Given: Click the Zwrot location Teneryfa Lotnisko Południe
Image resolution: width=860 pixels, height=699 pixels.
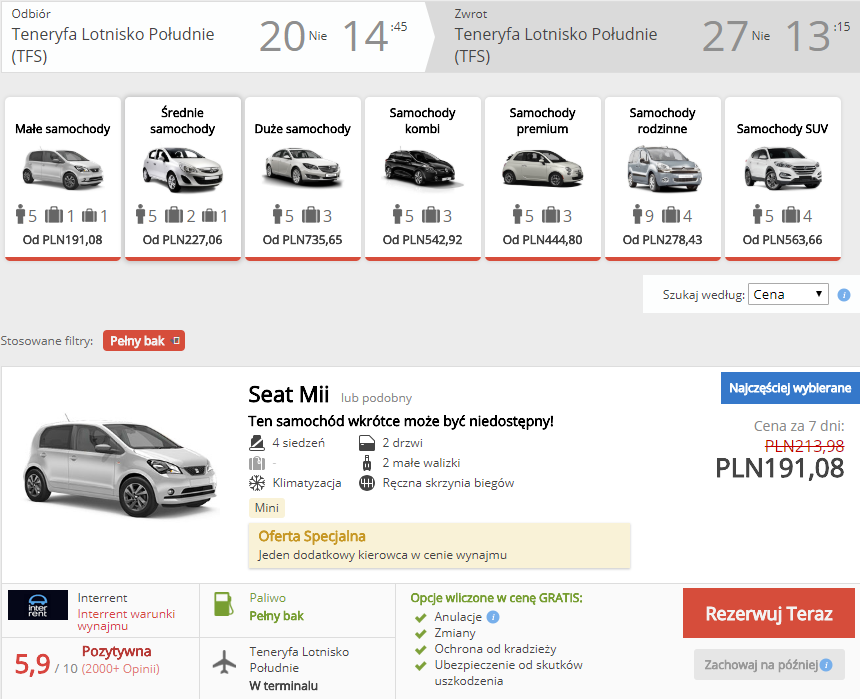Looking at the screenshot, I should pyautogui.click(x=556, y=45).
